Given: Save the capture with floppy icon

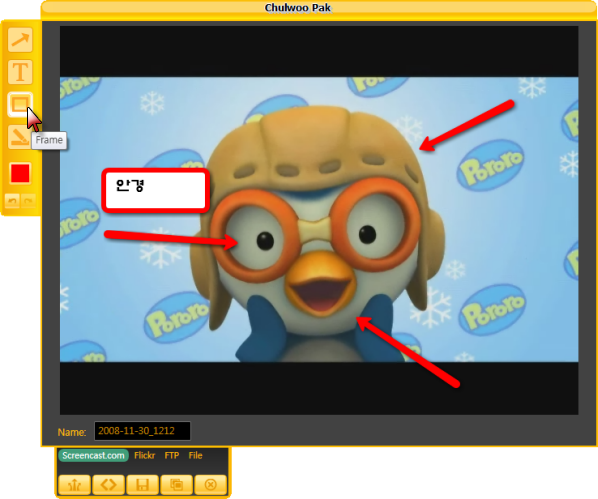Looking at the screenshot, I should [143, 485].
